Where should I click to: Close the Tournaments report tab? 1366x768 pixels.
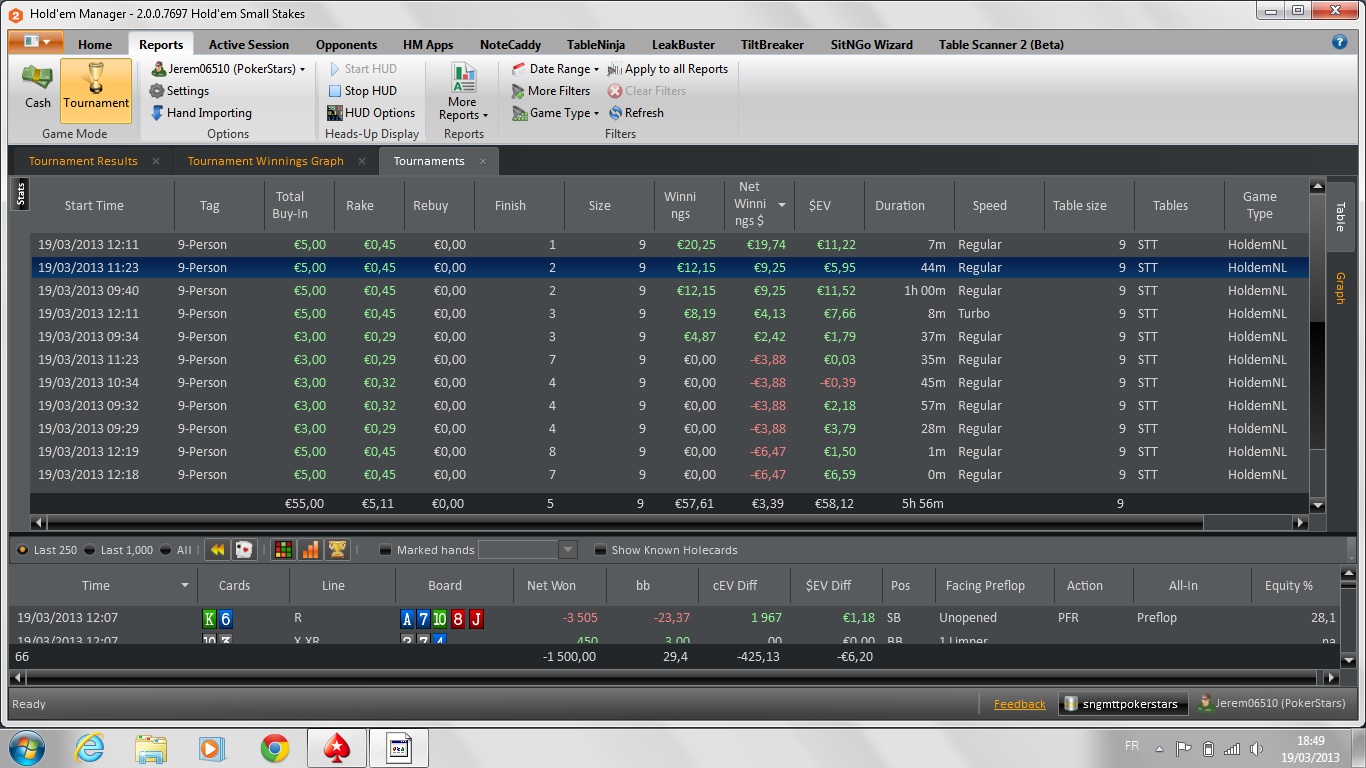[483, 161]
